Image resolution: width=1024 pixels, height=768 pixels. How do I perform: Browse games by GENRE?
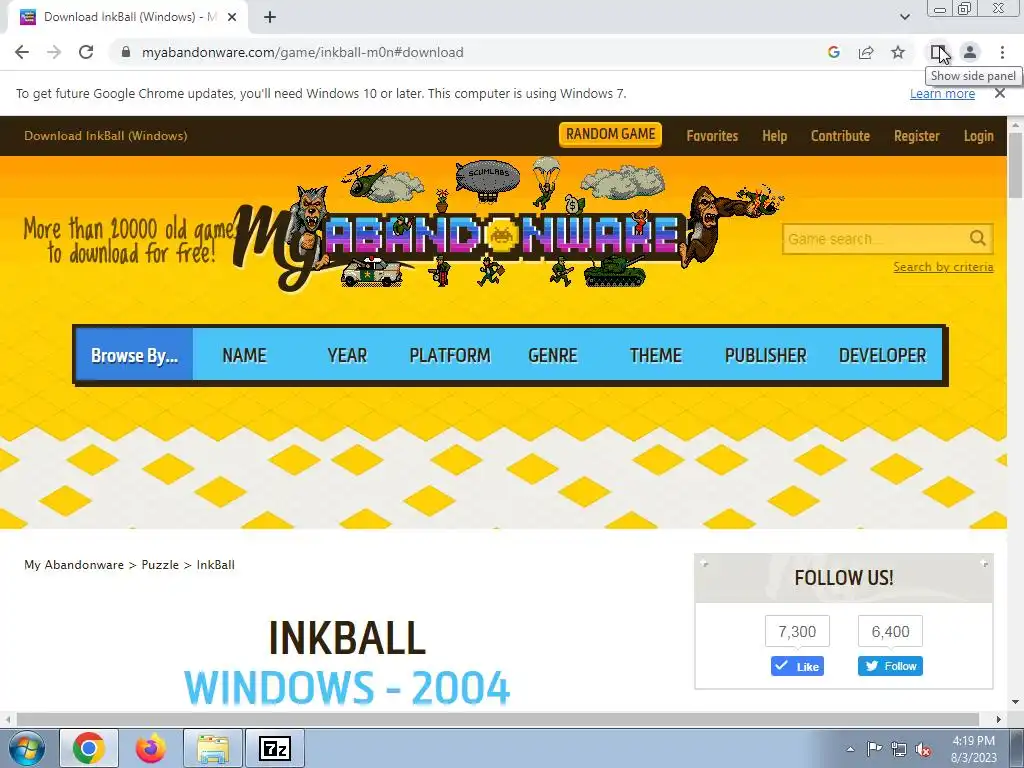[552, 355]
